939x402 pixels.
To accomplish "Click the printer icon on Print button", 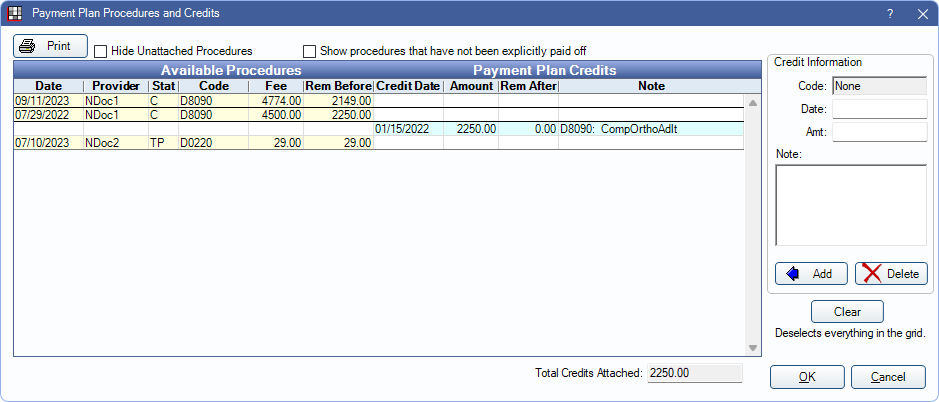I will 28,46.
